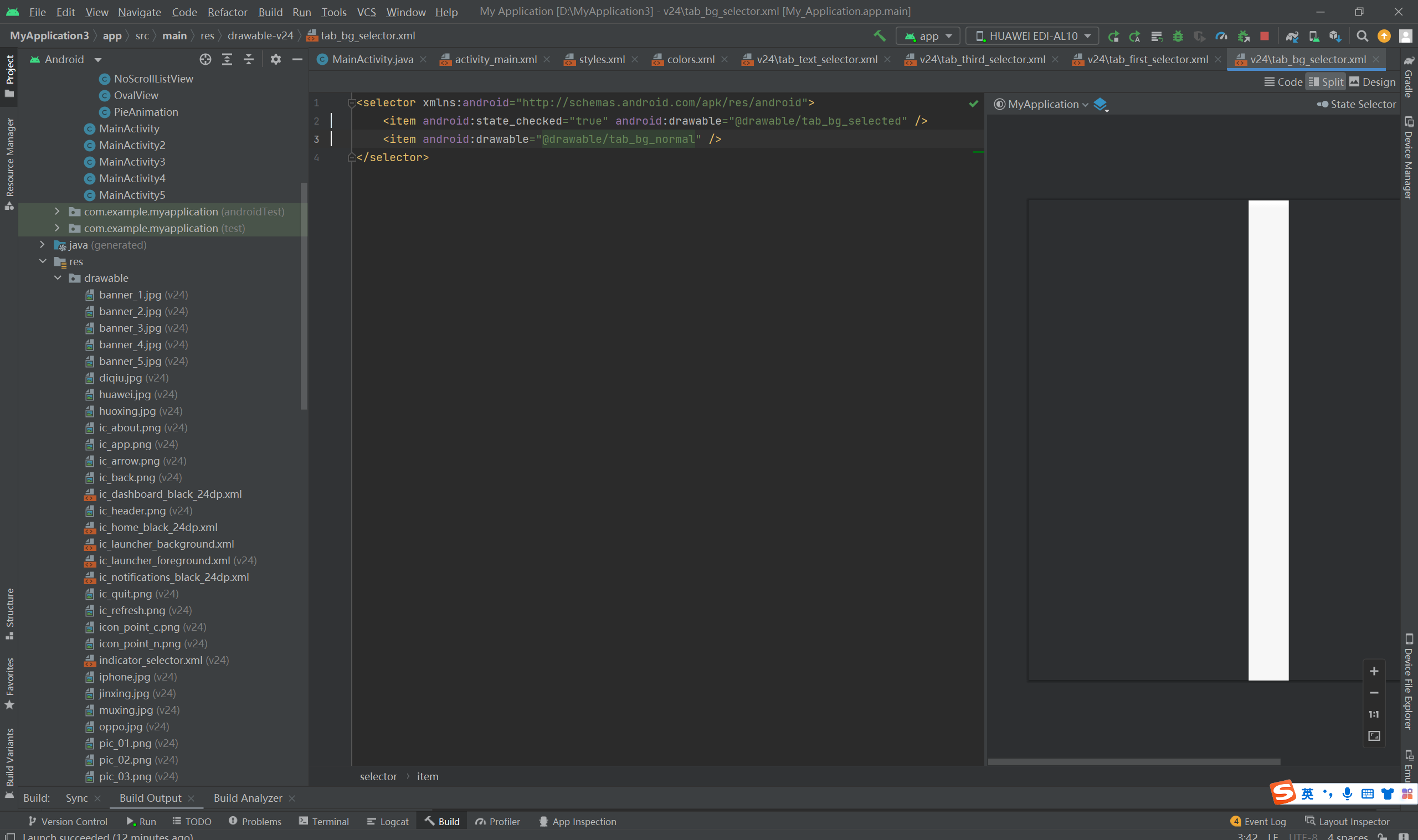The image size is (1418, 840).
Task: Collapse the drawable folder in project tree
Action: click(58, 278)
